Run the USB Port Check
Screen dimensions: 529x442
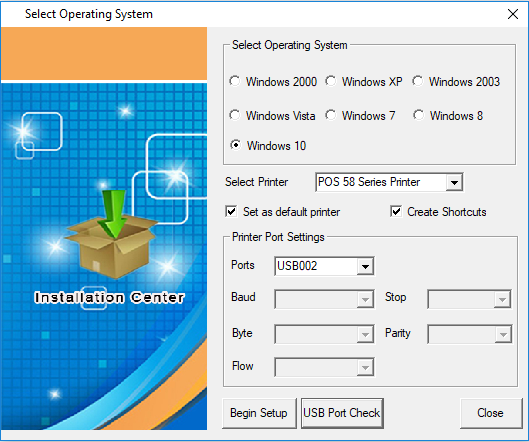[342, 413]
